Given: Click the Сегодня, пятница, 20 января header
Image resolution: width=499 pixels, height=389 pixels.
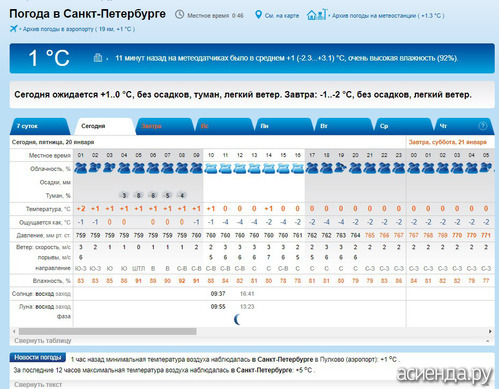Looking at the screenshot, I should 53,142.
